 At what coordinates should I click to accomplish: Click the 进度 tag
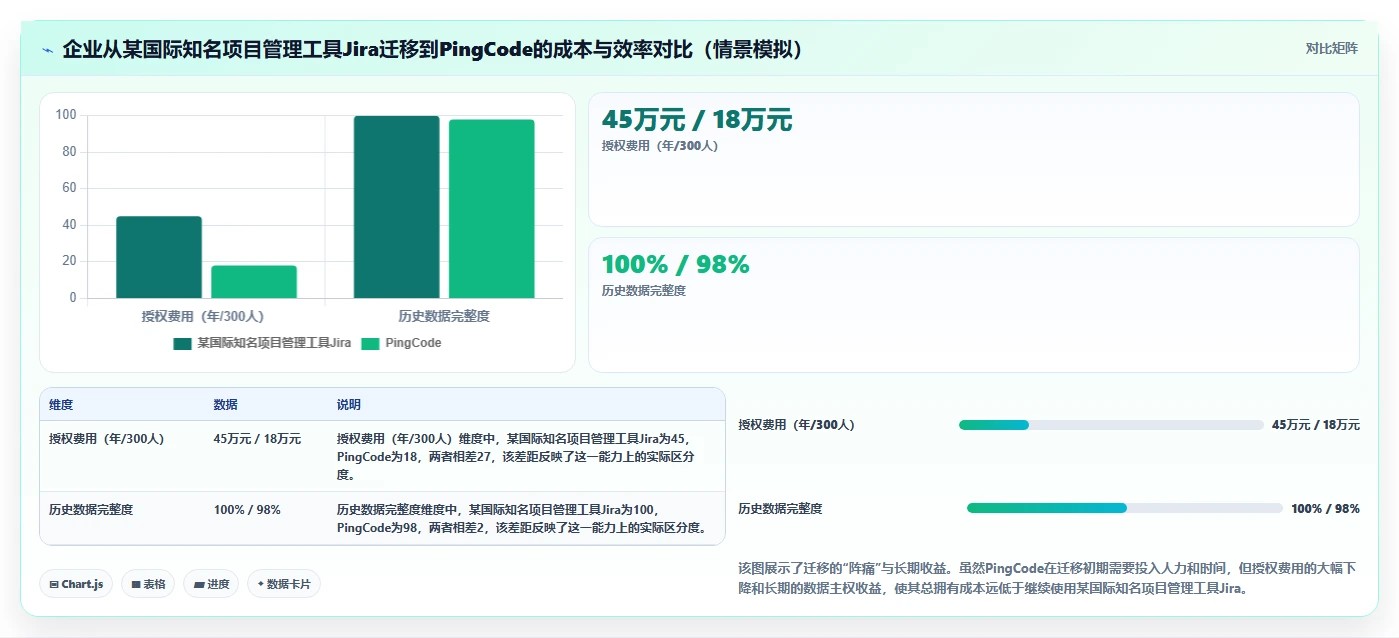tap(211, 584)
